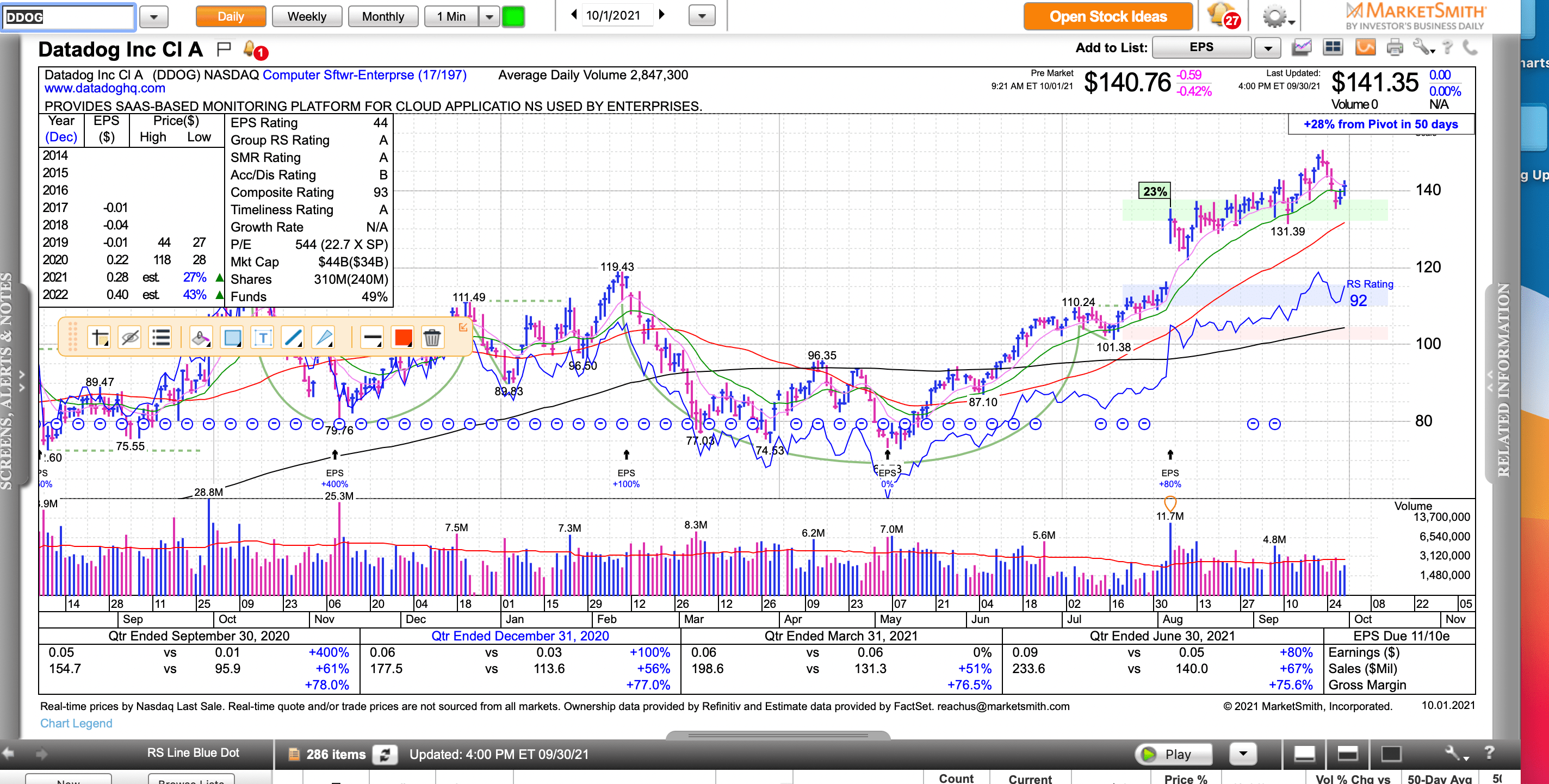Expand the symbol history dropdown
Viewport: 1549px width, 784px height.
pos(154,17)
